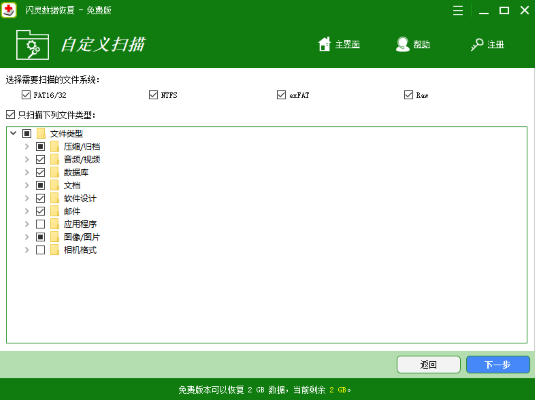Screen dimensions: 535x400
Task: Uncheck the FAT16/32 file system checkbox
Action: 26,95
